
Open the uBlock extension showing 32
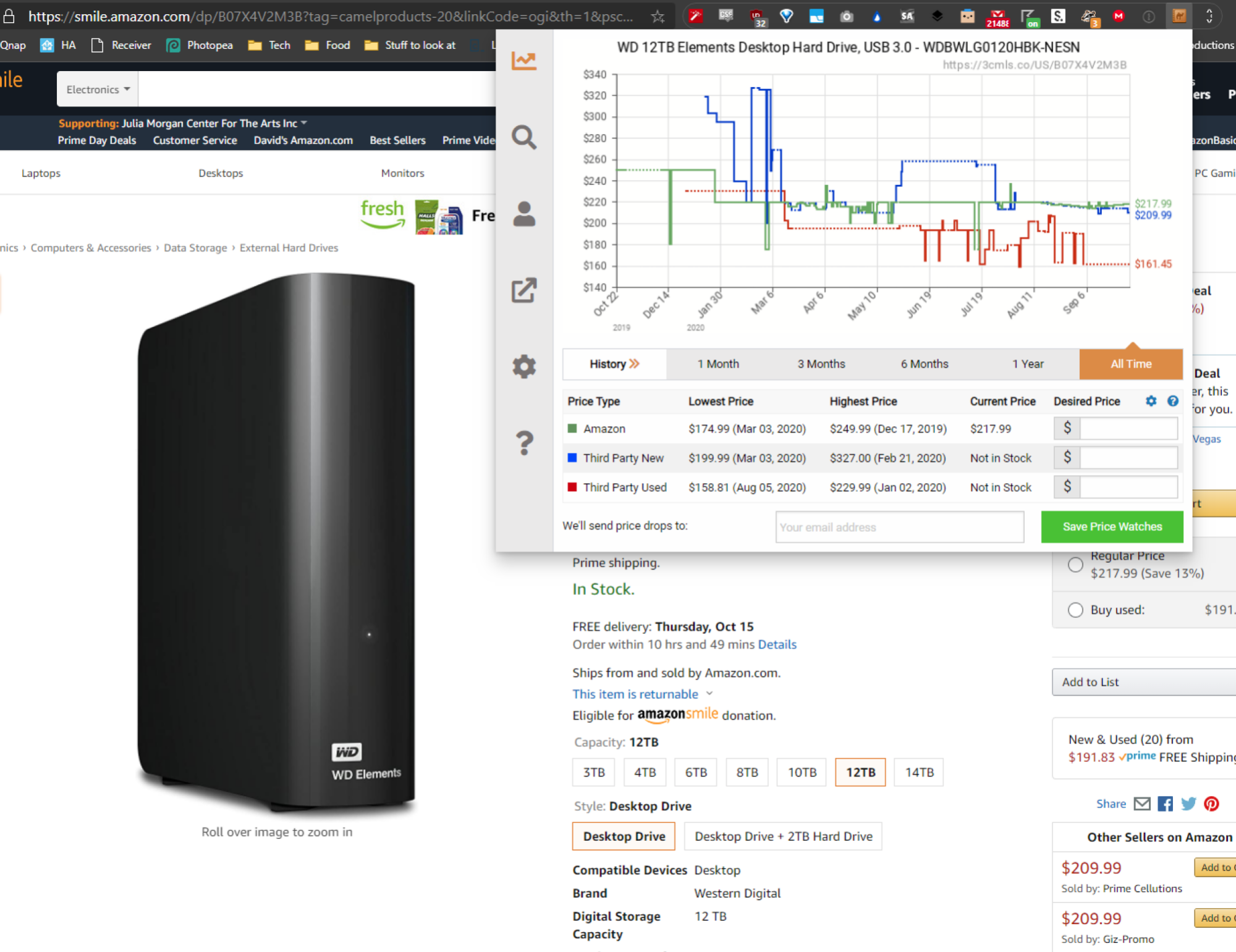tap(756, 17)
